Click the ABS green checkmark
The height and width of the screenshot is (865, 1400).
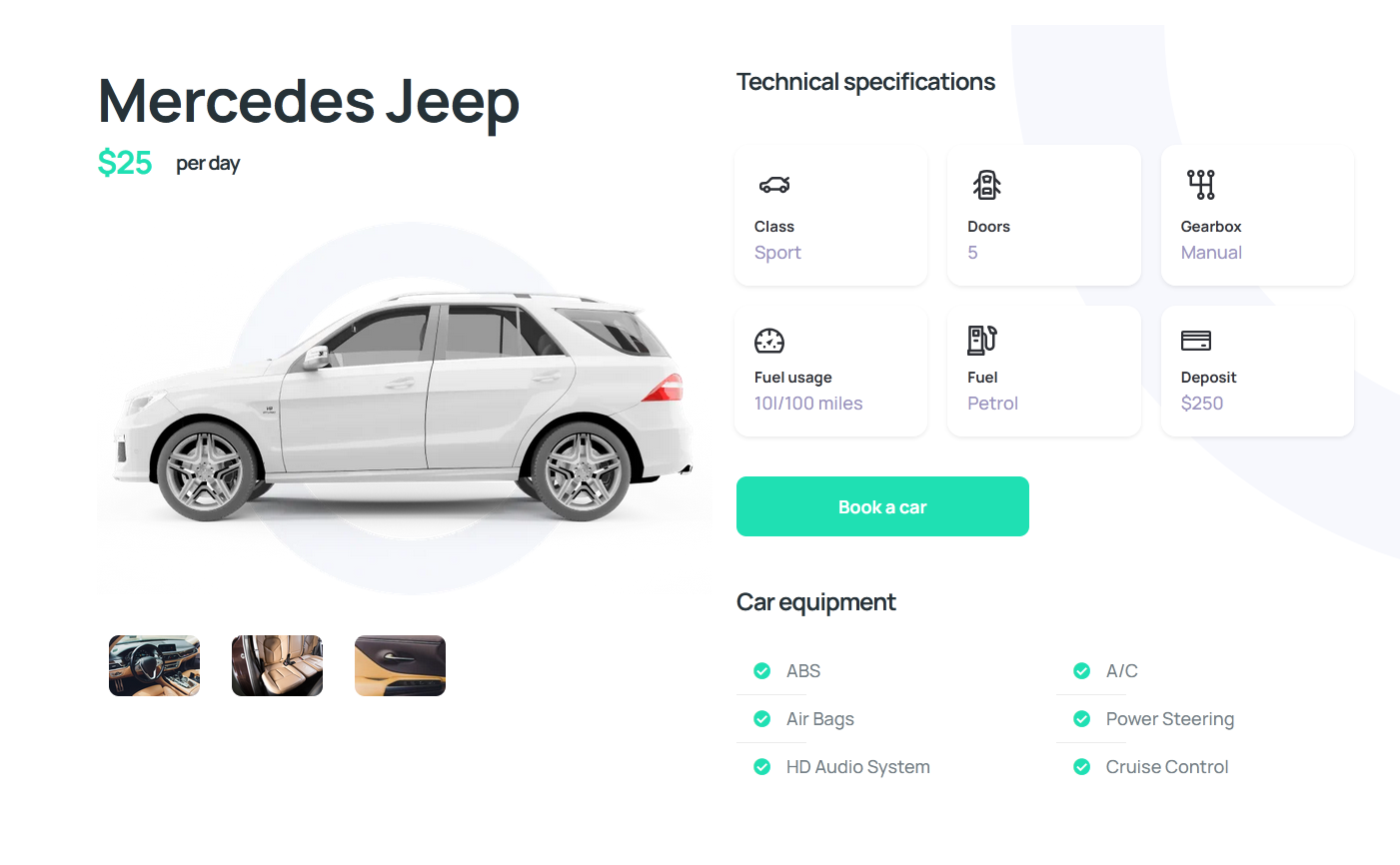tap(761, 671)
